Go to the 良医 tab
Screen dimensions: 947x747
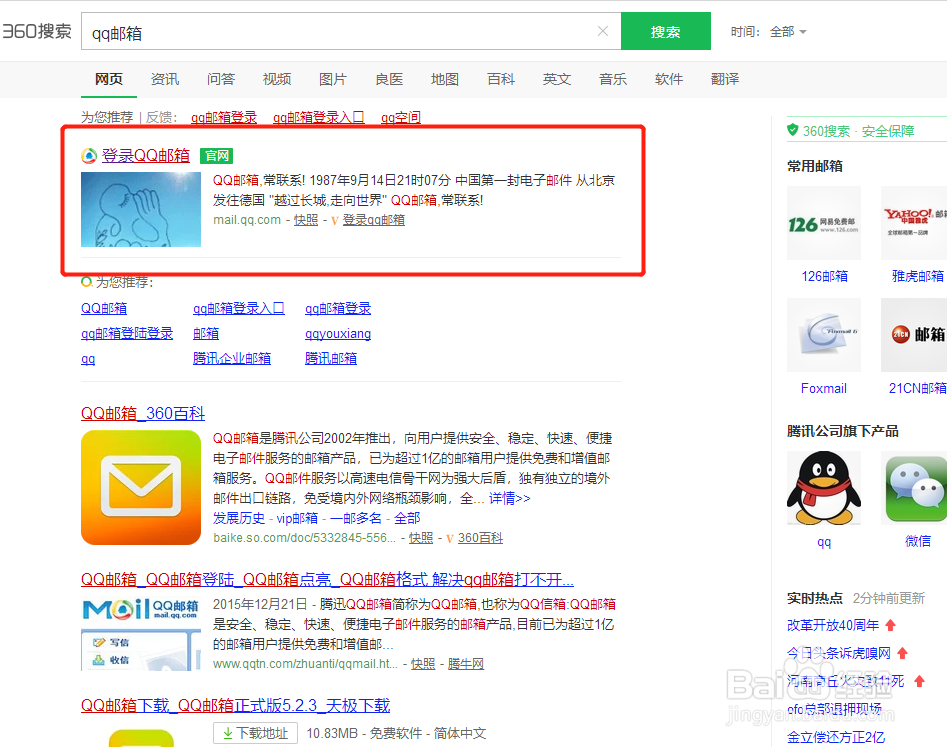tap(389, 79)
